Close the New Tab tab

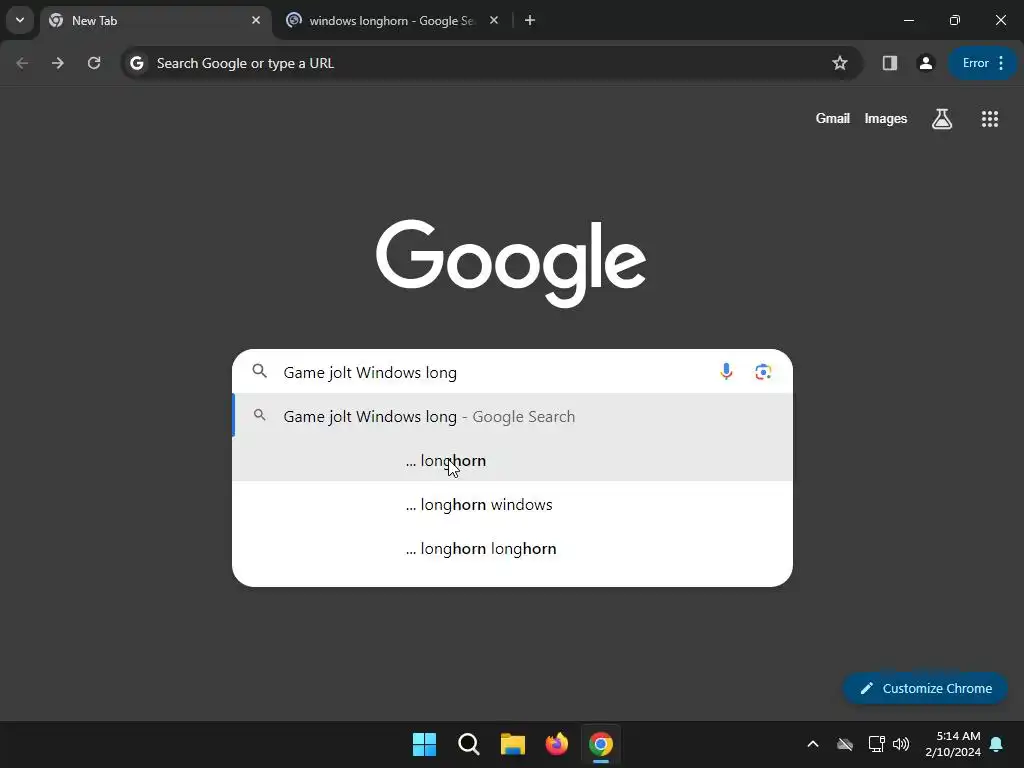(x=256, y=20)
